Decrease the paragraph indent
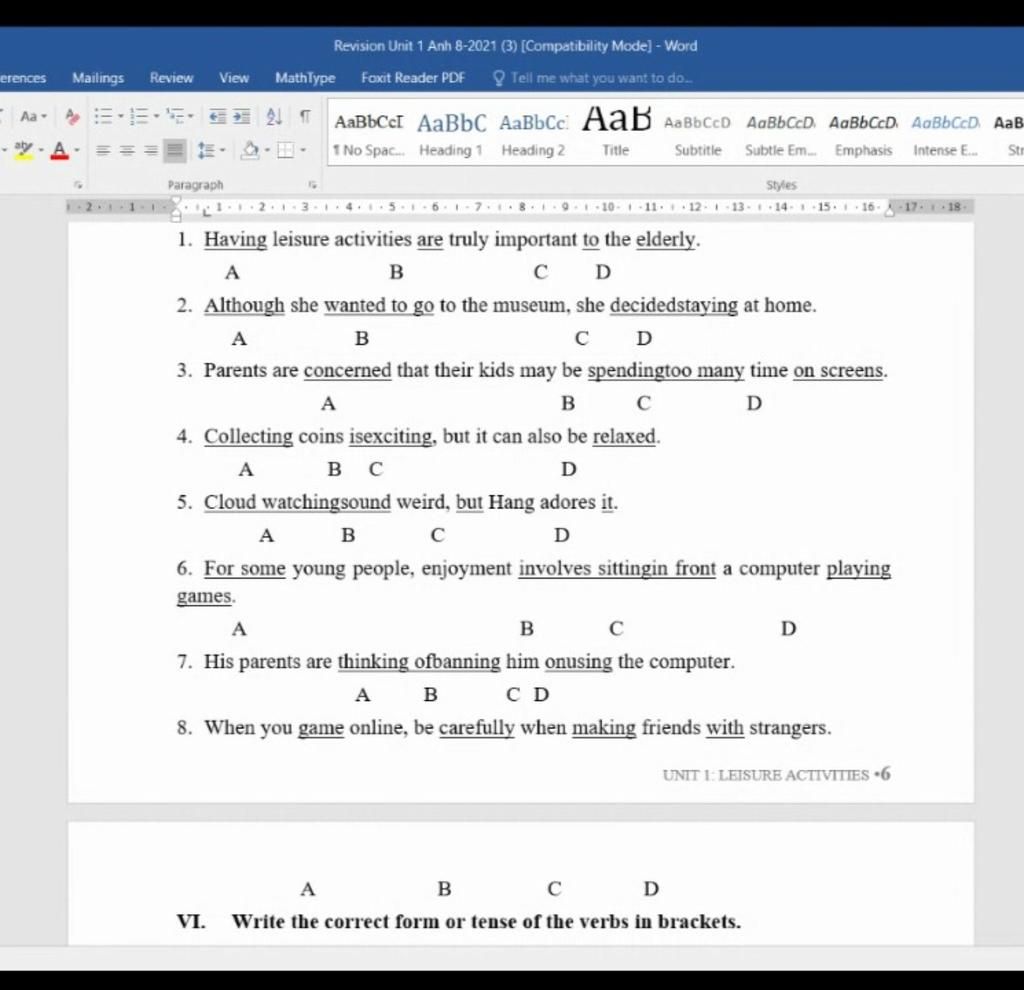 point(217,117)
